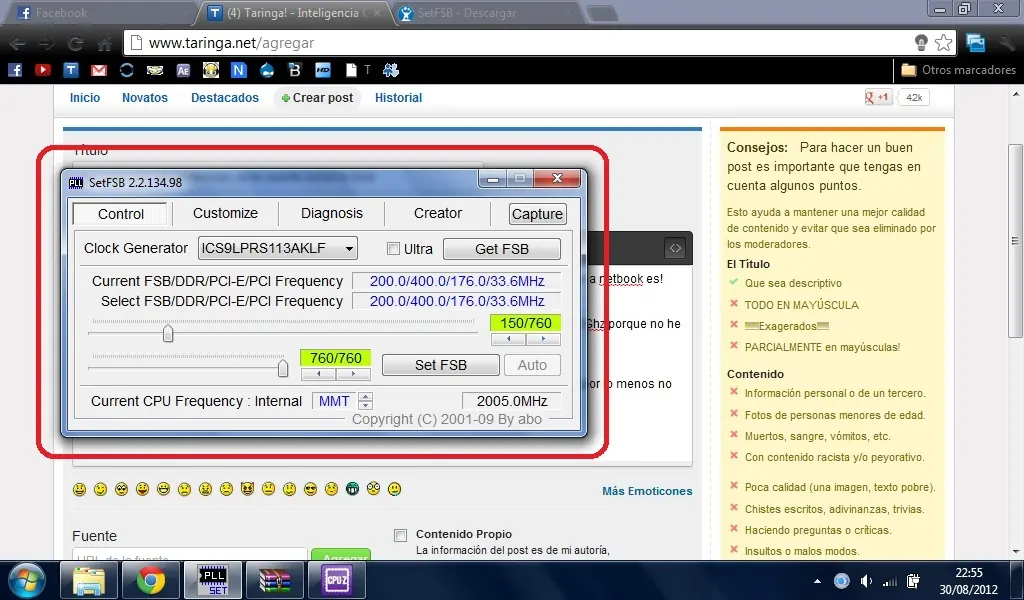
Task: Open WinRAR from the taskbar
Action: (x=274, y=580)
